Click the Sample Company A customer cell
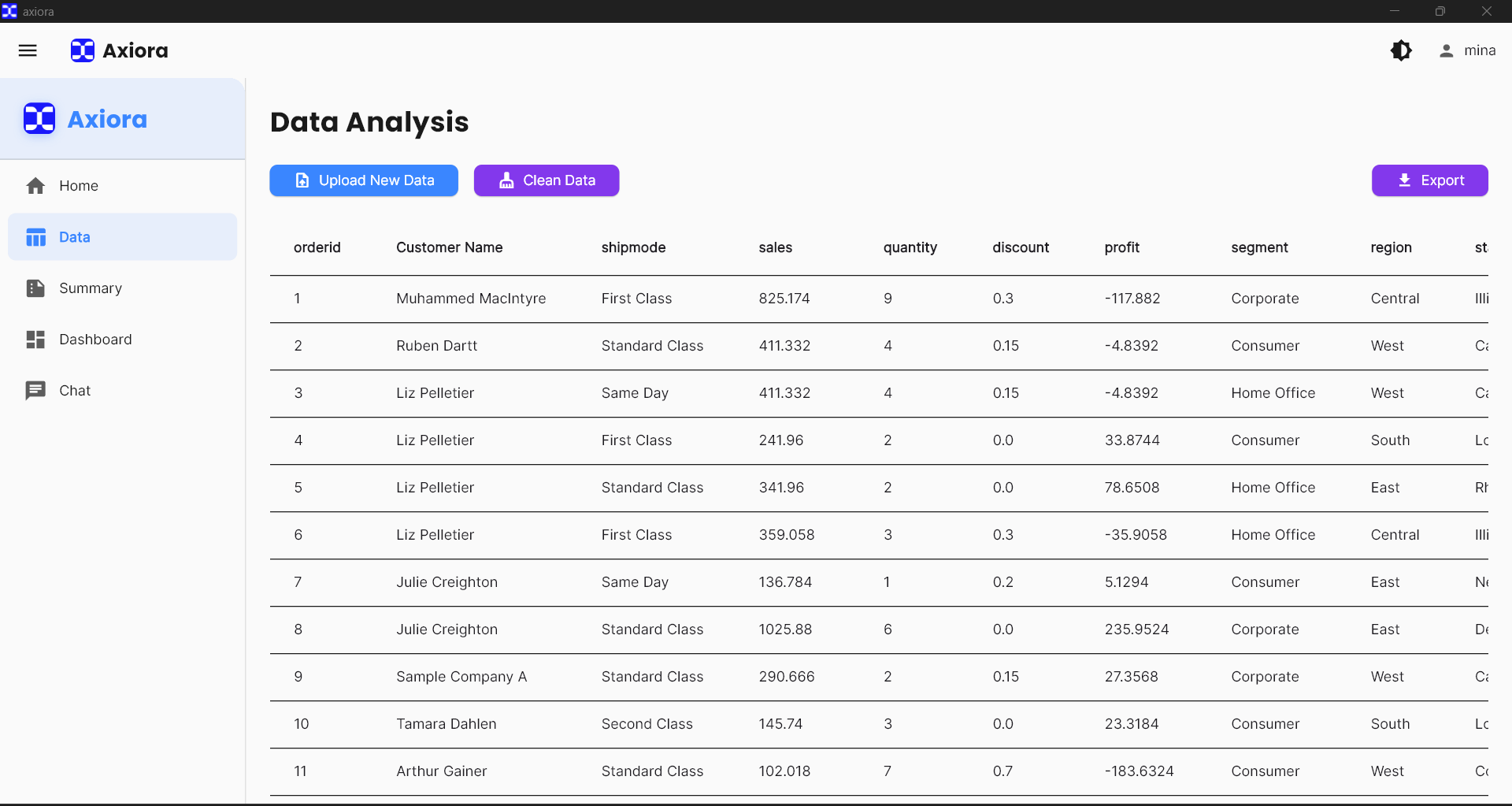Screen dimensions: 1512x806 [x=461, y=677]
